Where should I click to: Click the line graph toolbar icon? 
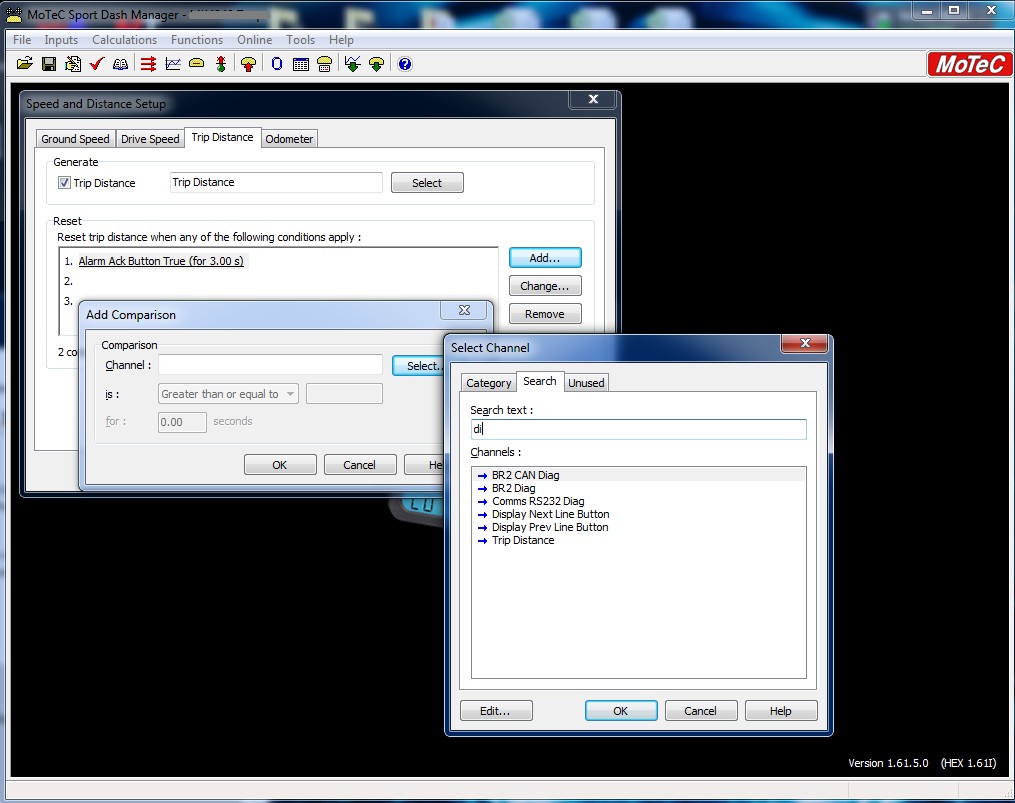(x=173, y=63)
